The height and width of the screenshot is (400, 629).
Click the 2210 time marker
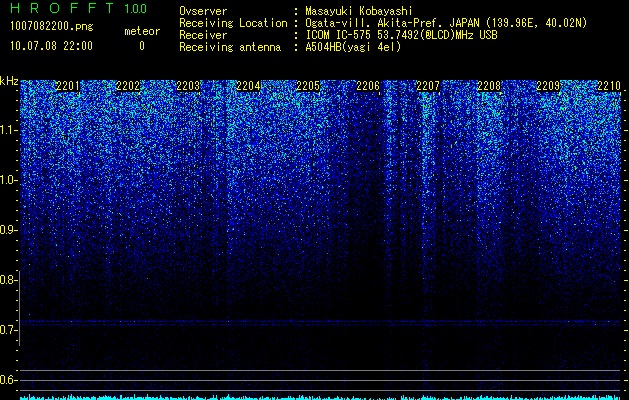coord(609,86)
